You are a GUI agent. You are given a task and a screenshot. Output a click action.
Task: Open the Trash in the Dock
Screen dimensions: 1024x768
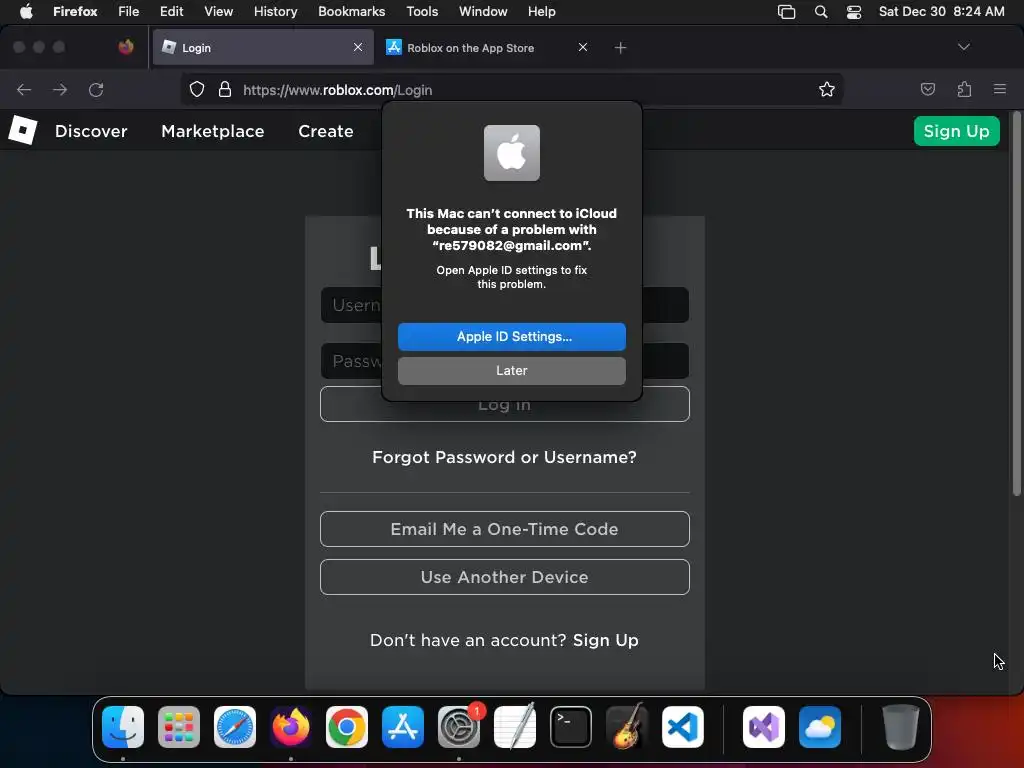coord(901,727)
